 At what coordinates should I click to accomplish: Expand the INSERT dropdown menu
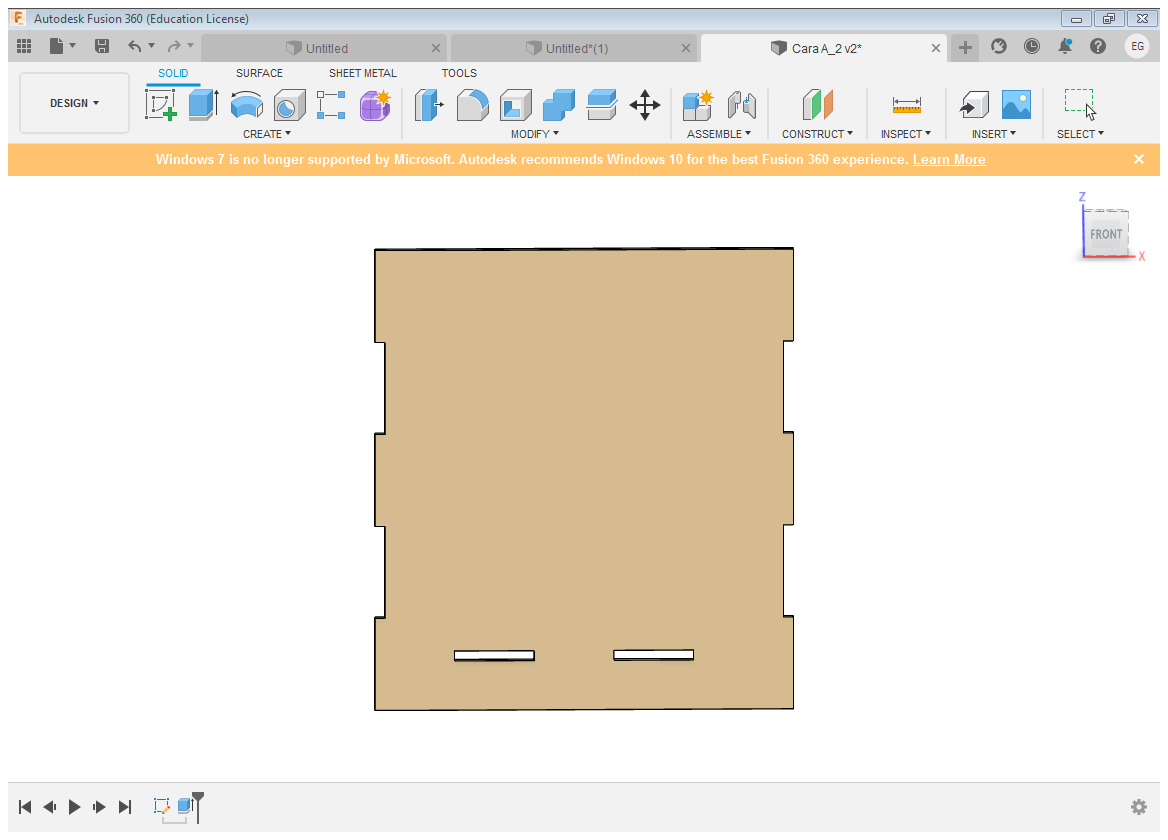click(994, 134)
